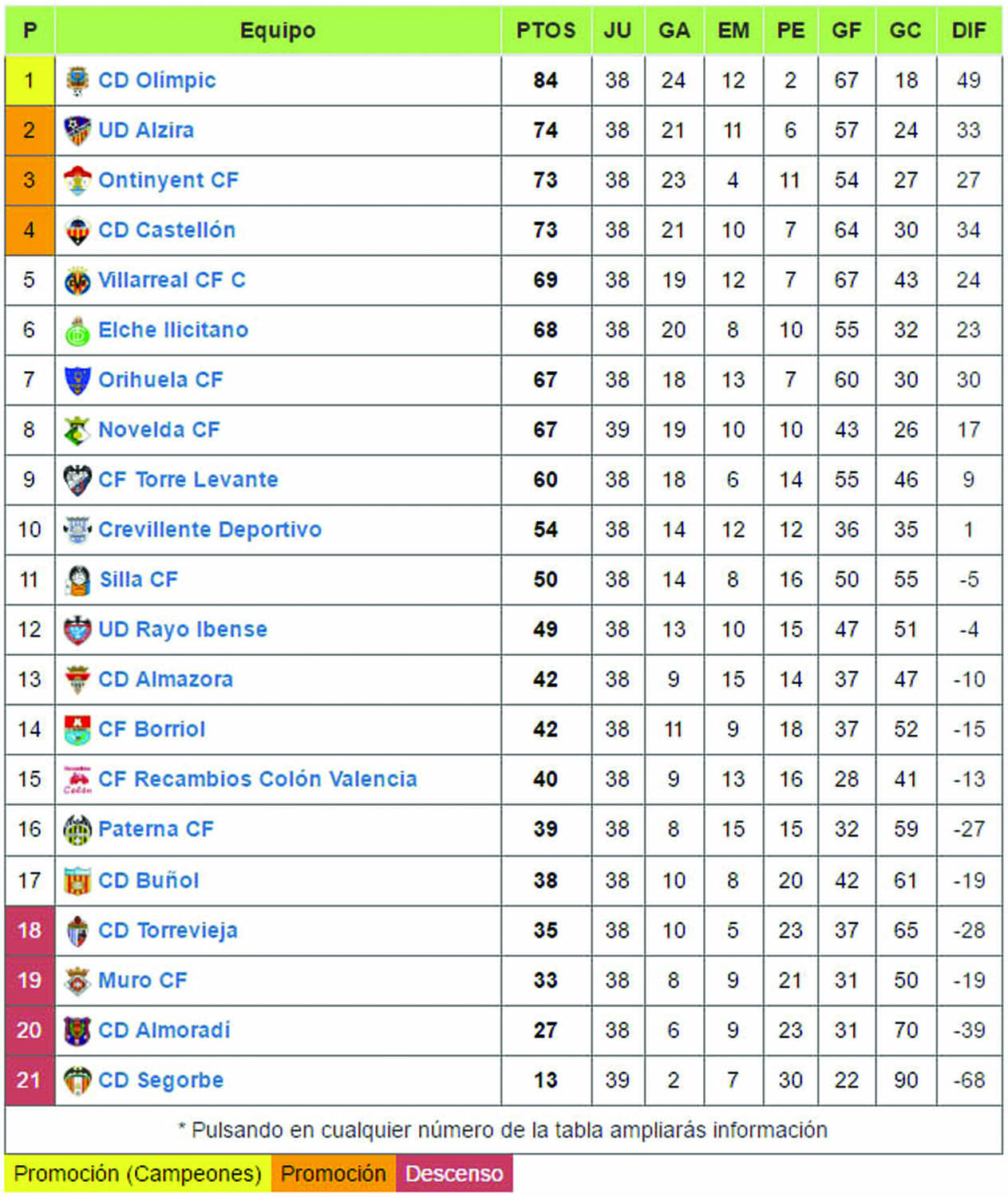This screenshot has height=1197, width=1008.
Task: Click the PTOS column header
Action: coord(546,31)
